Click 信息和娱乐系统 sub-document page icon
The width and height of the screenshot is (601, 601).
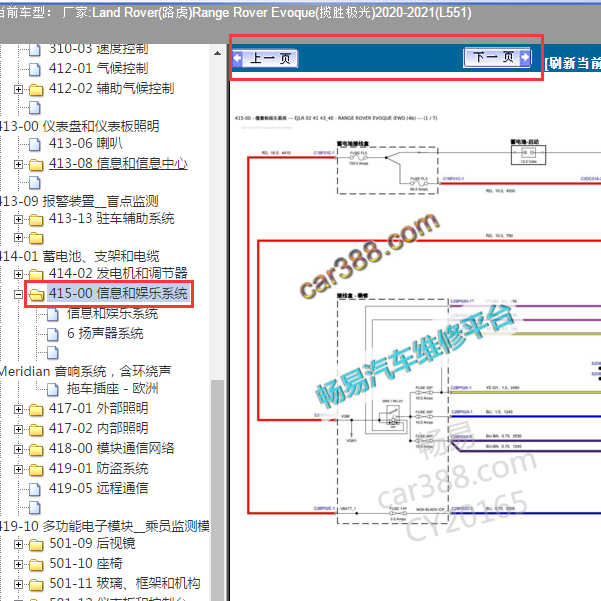coord(53,315)
